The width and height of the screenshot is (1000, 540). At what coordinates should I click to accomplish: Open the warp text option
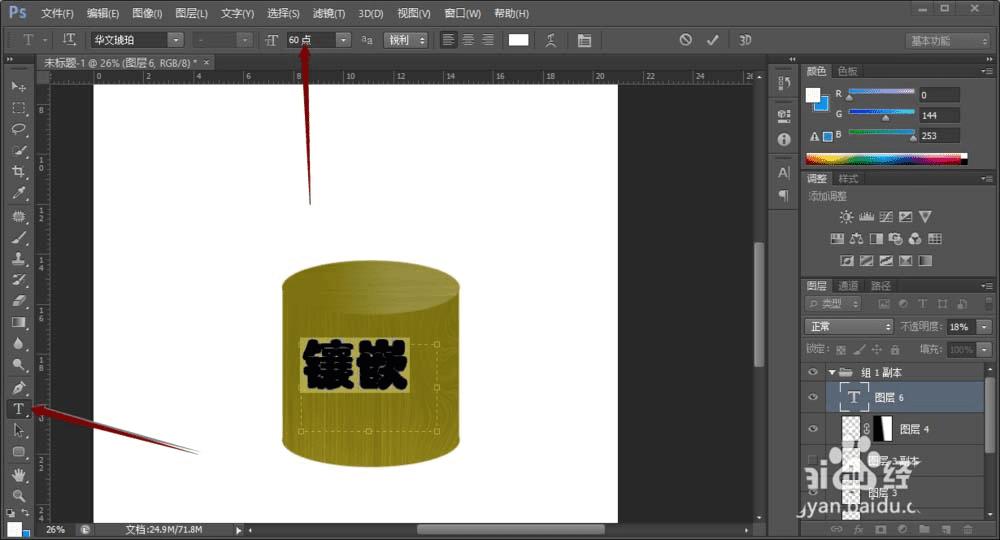(x=551, y=40)
